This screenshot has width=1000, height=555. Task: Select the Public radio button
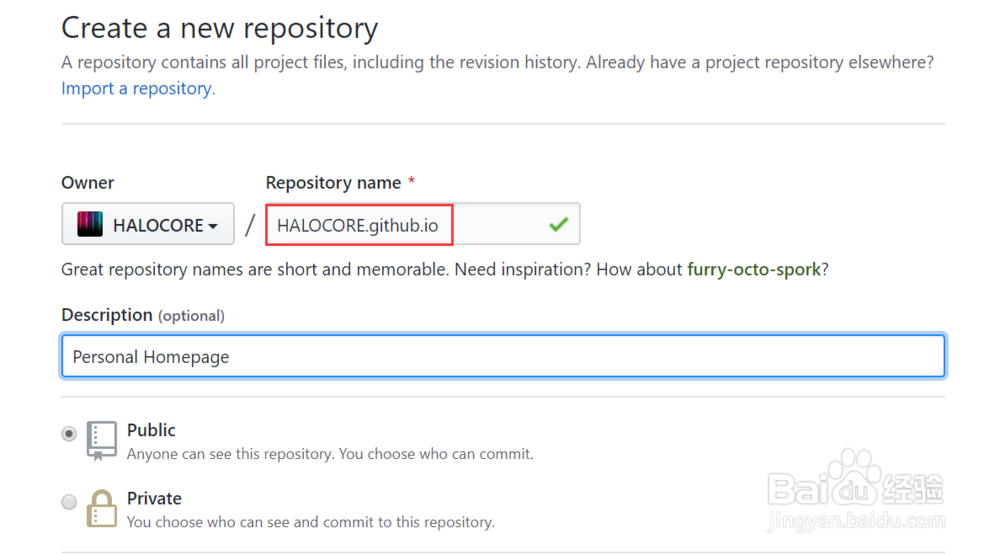(x=69, y=434)
